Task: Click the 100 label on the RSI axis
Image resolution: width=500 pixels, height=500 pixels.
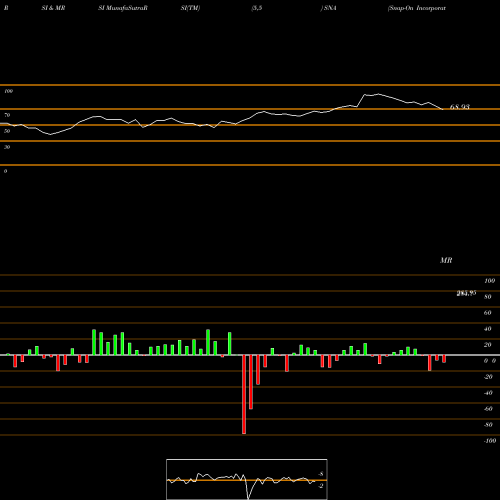Action: point(9,91)
